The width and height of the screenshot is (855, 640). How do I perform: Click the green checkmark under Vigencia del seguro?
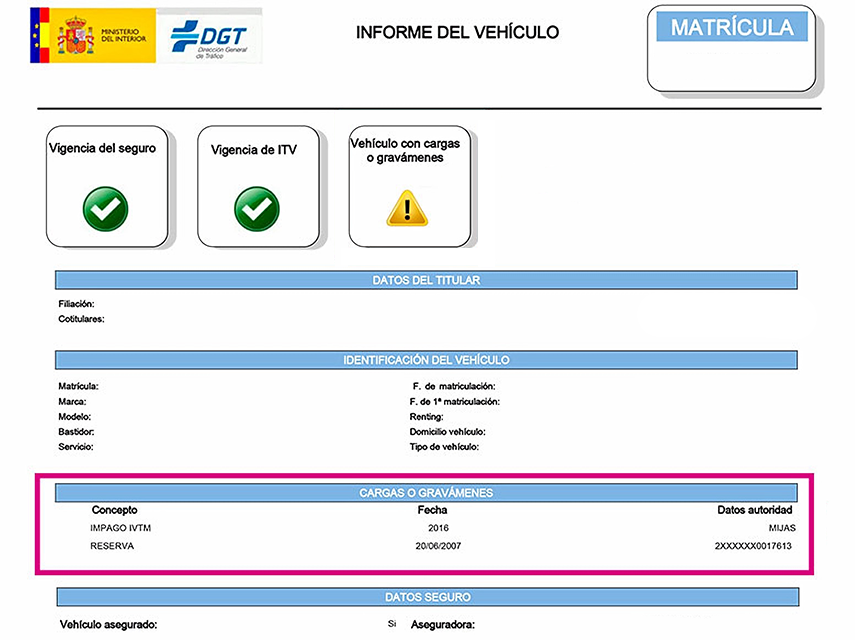point(105,207)
